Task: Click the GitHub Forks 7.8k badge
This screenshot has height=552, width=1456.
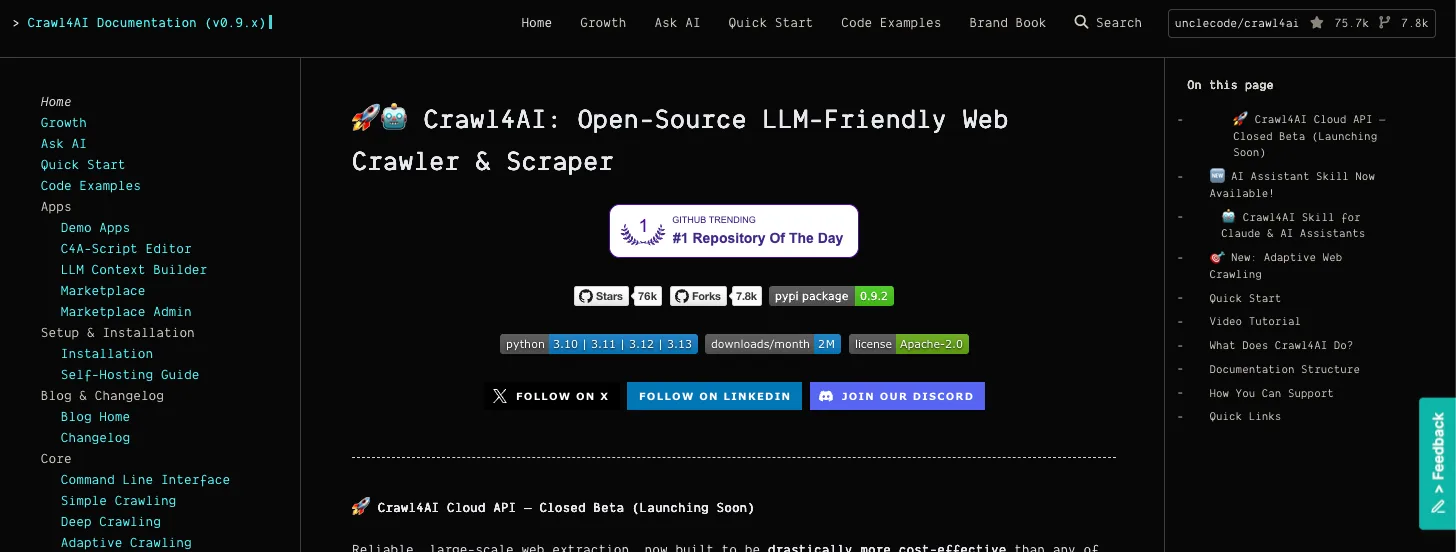Action: point(716,296)
